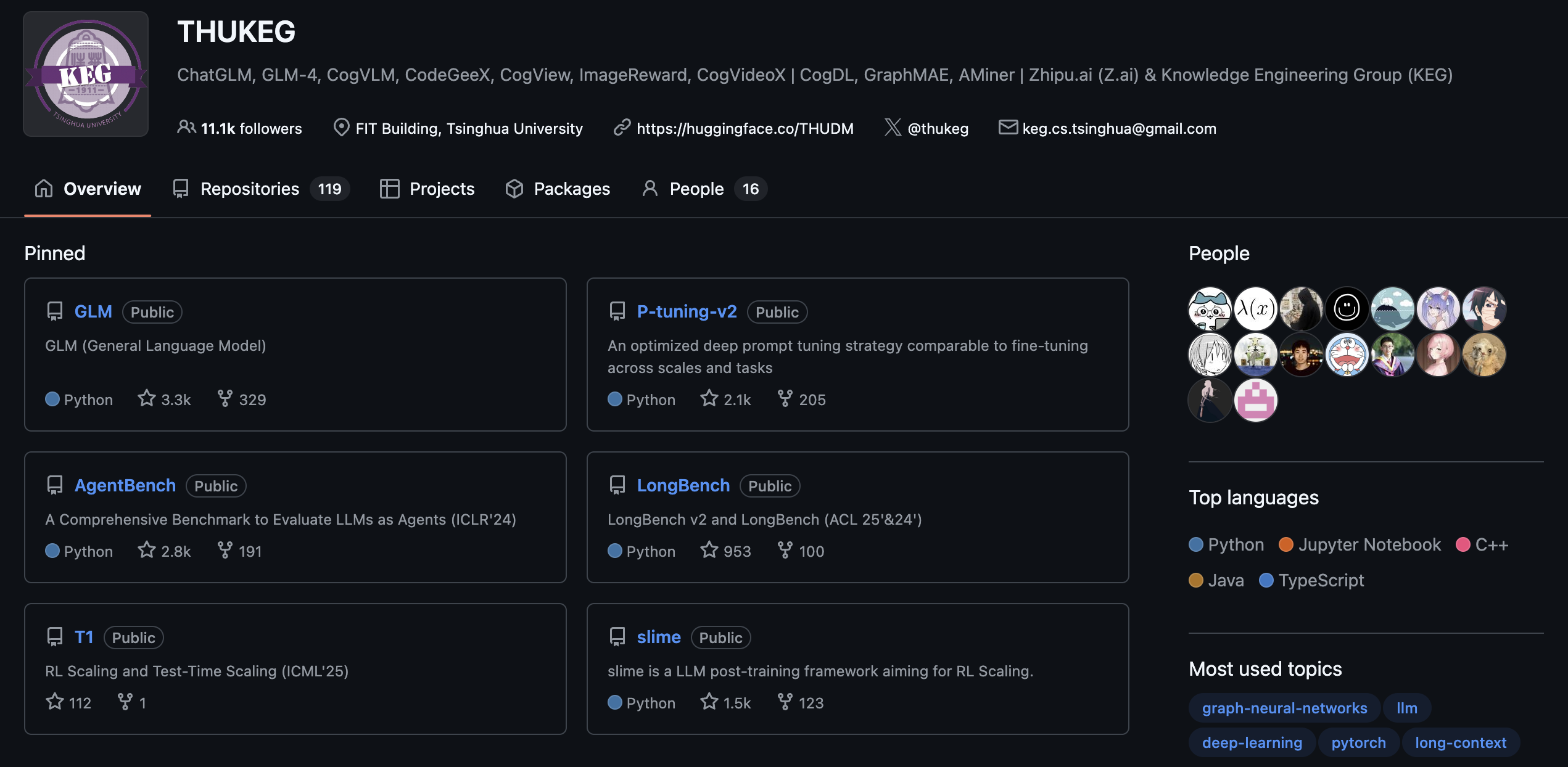This screenshot has height=767, width=1568.
Task: Click the Repositories tab repo icon
Action: (181, 188)
